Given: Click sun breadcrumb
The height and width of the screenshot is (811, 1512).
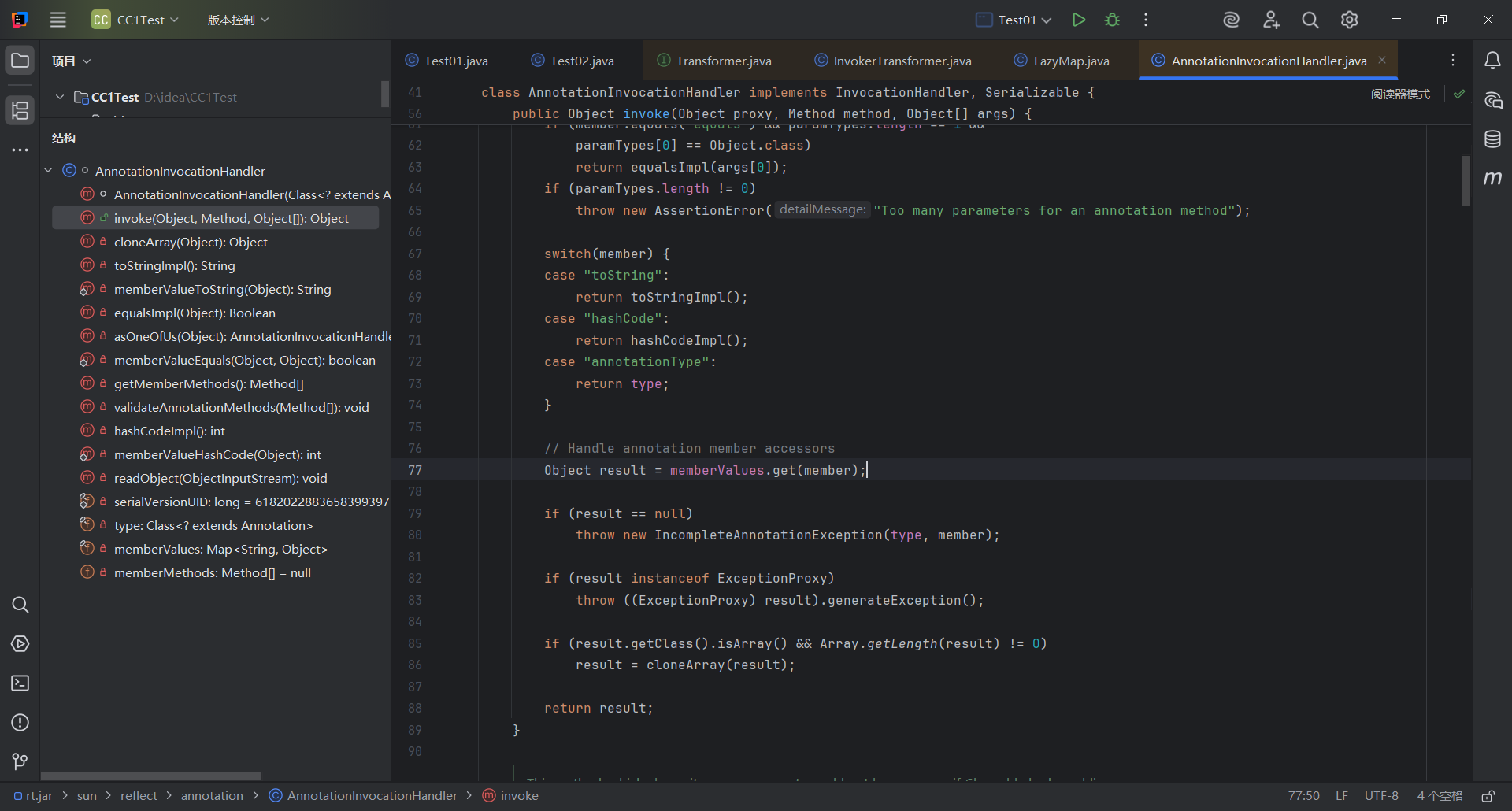Looking at the screenshot, I should point(87,796).
